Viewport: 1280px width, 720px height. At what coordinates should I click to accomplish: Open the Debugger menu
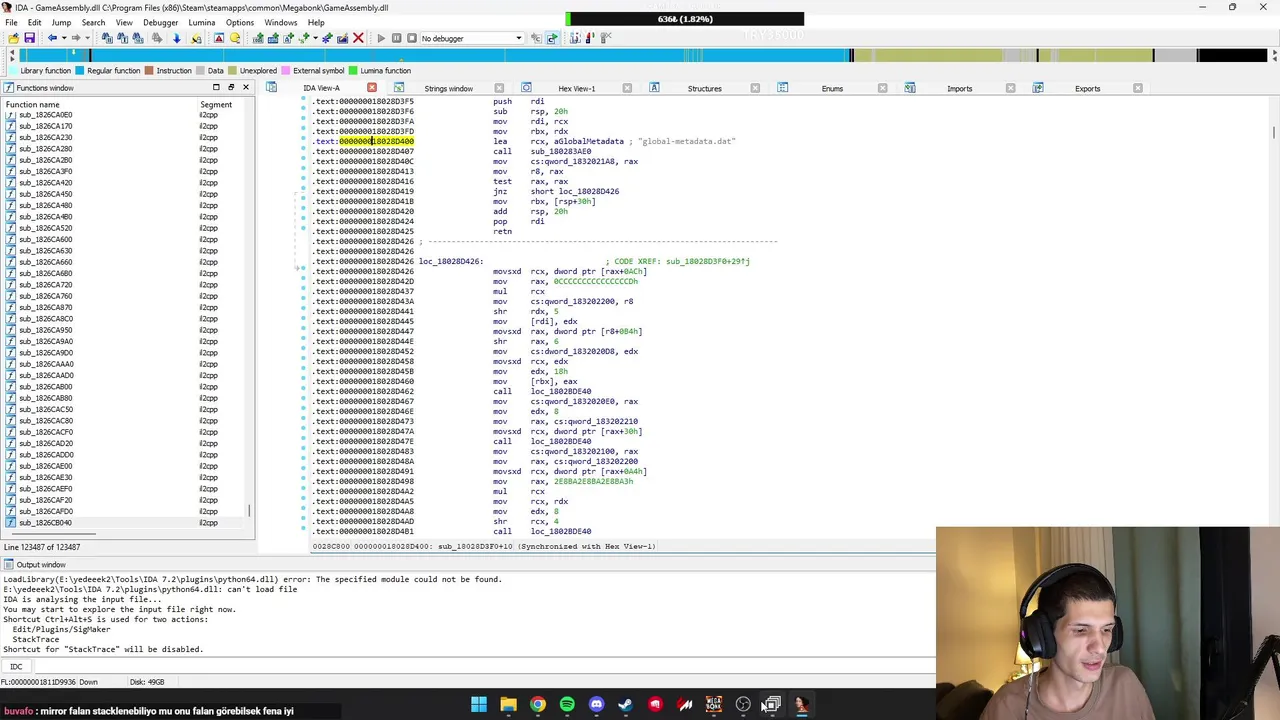click(160, 22)
